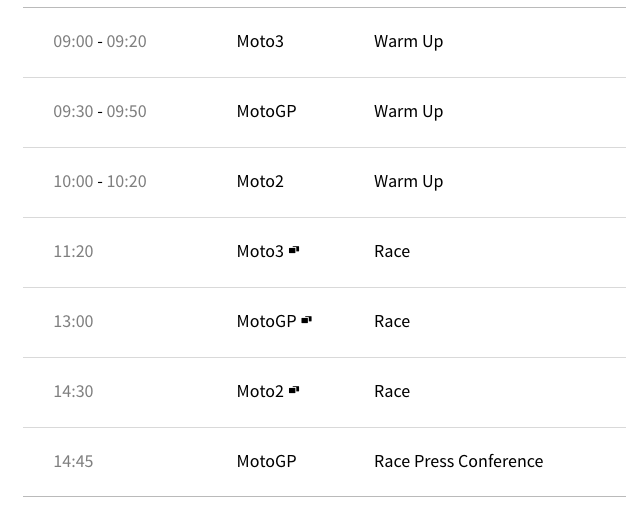Click the 13:00 race start time
The height and width of the screenshot is (507, 626).
click(73, 321)
